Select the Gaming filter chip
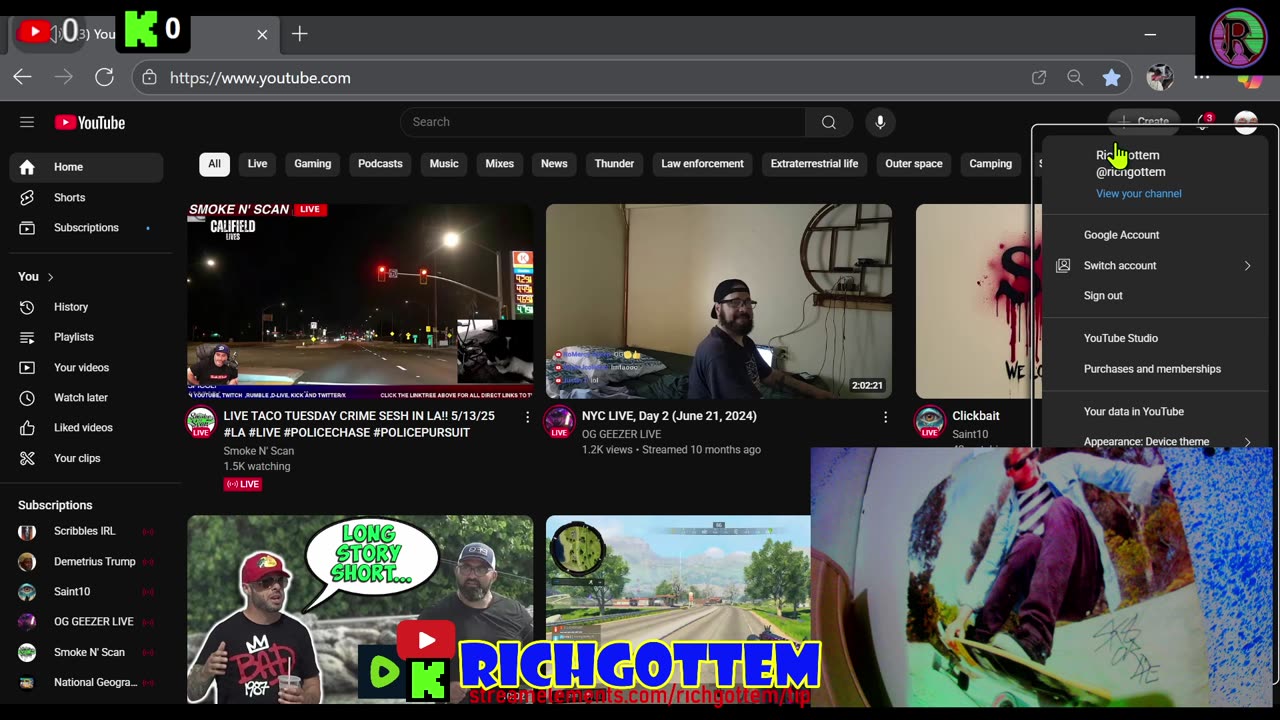 coord(312,164)
